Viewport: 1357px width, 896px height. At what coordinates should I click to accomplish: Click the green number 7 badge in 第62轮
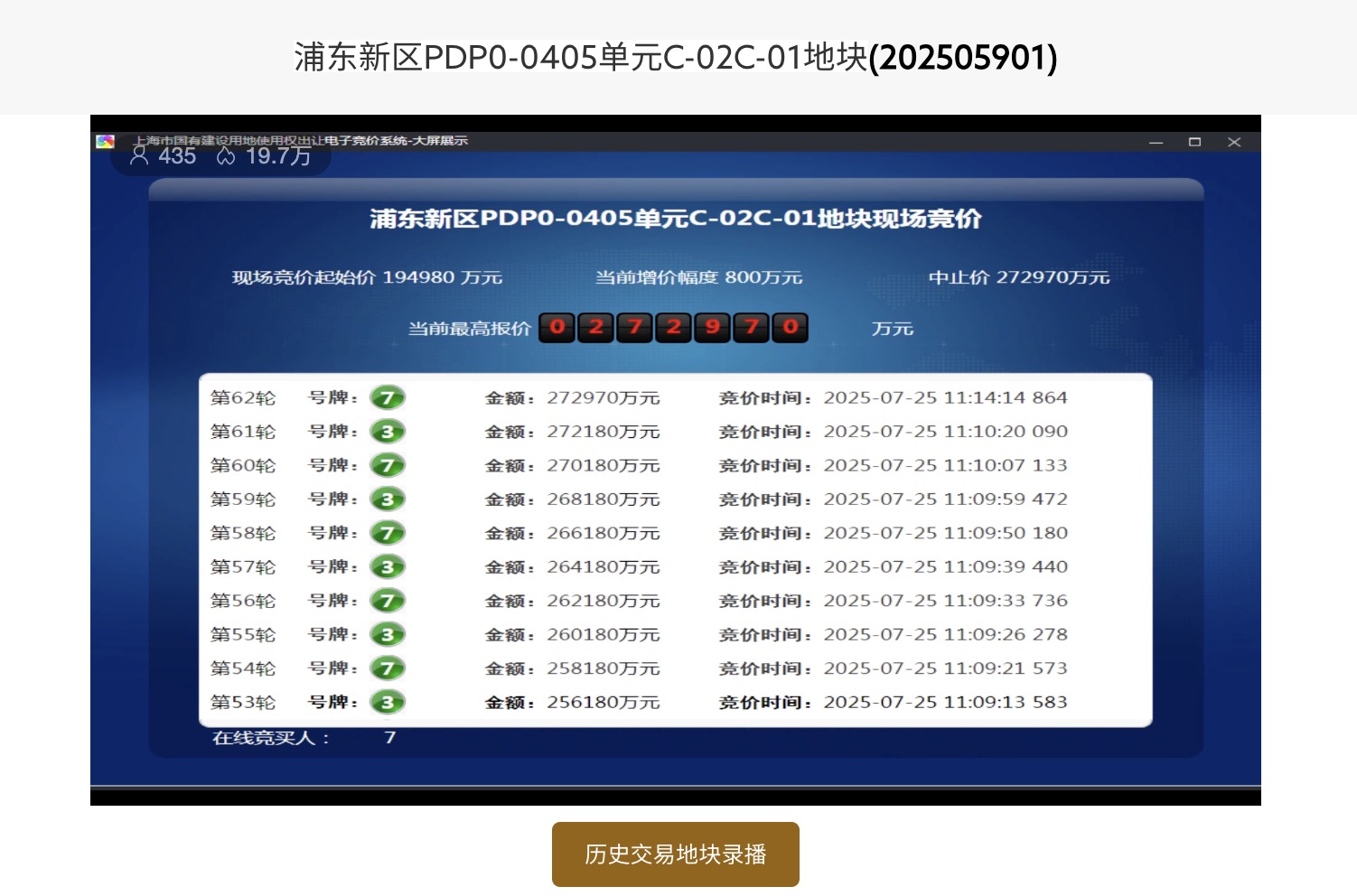pos(388,397)
